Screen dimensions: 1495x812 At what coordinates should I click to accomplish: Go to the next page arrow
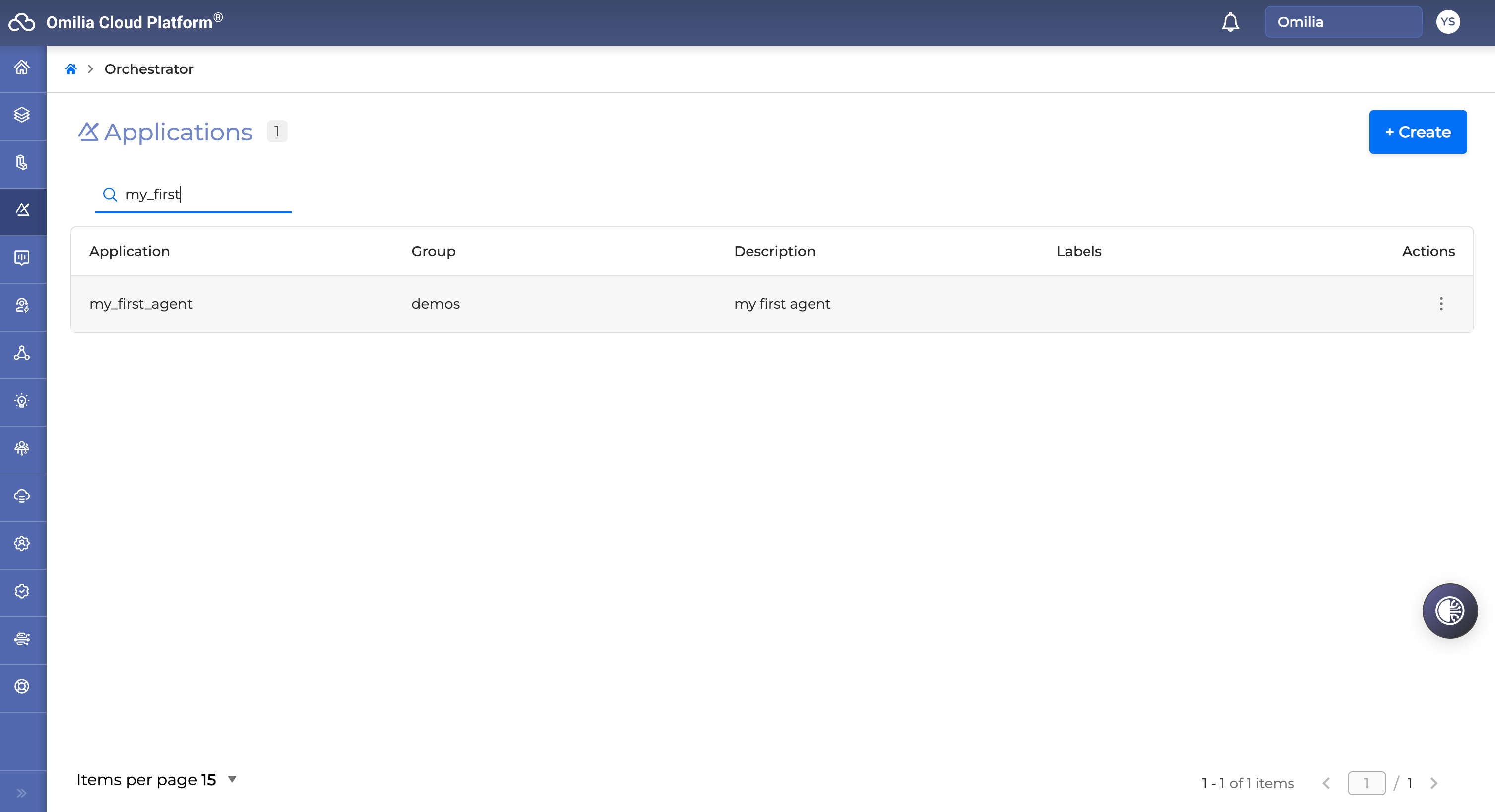click(1433, 783)
